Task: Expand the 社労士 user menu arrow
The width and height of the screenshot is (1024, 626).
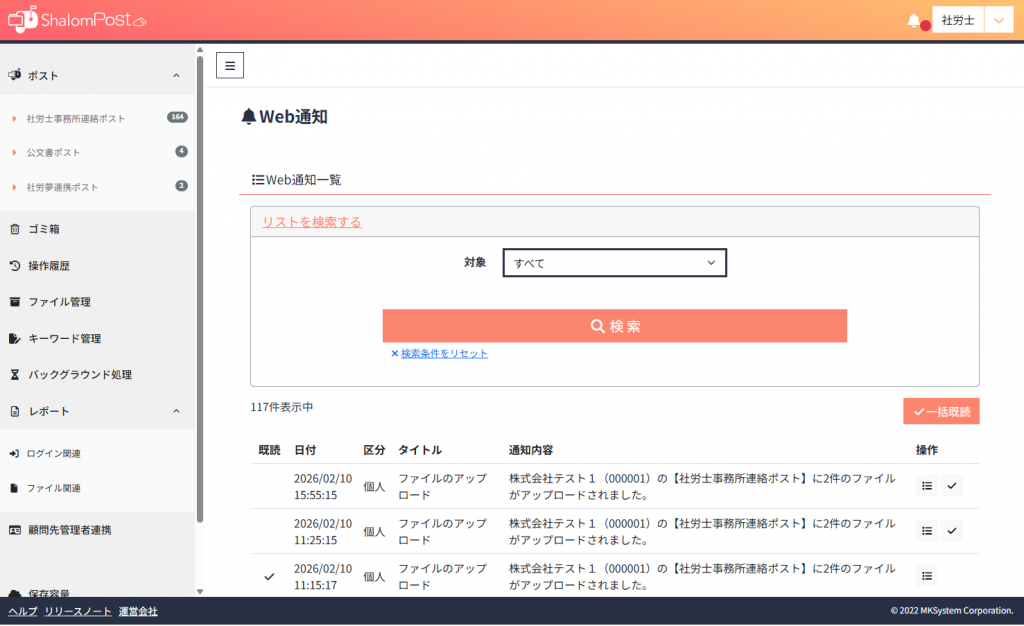Action: click(x=999, y=21)
